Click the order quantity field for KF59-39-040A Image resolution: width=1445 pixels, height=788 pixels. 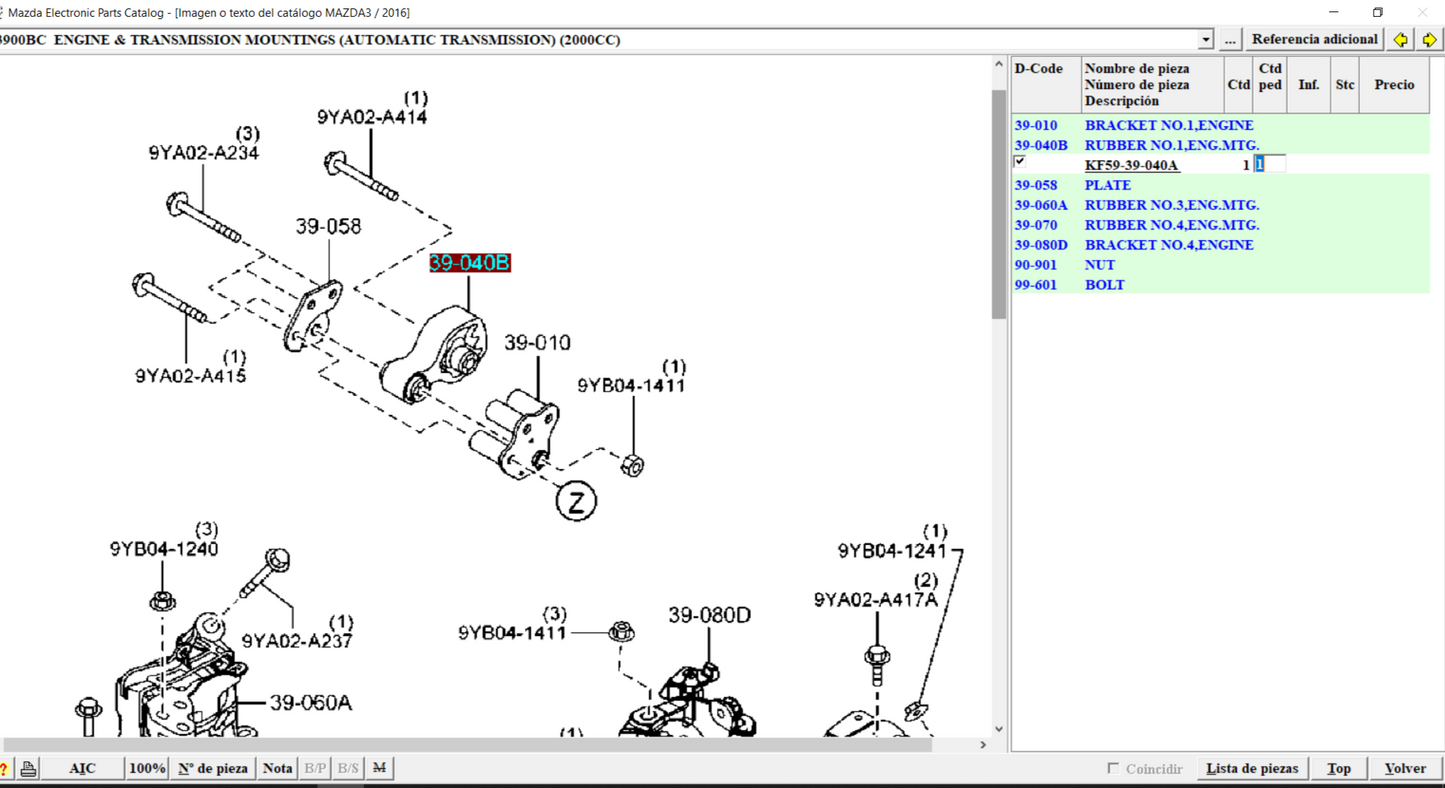coord(1270,164)
